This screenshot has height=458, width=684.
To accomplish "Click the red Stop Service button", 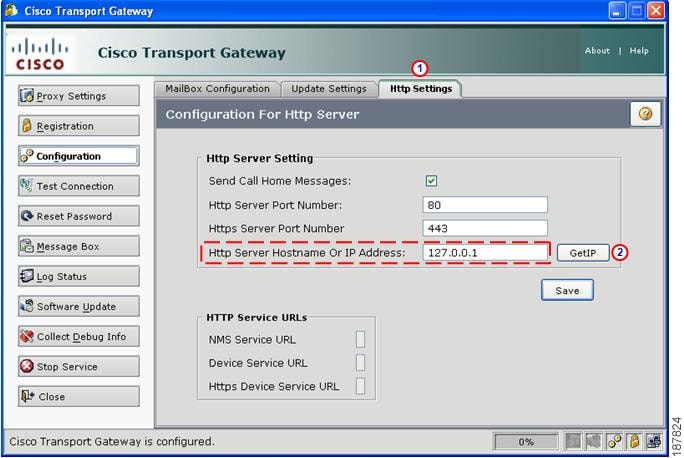I will [79, 366].
